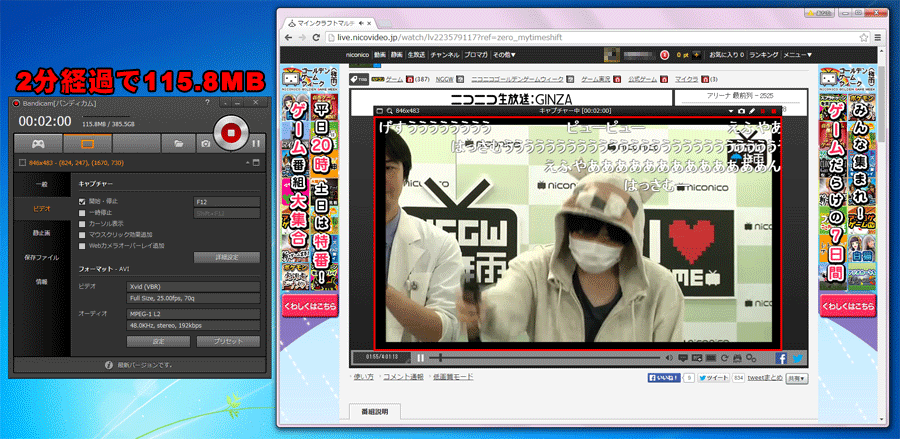Open Bandicam 静止画 tab

tap(42, 233)
